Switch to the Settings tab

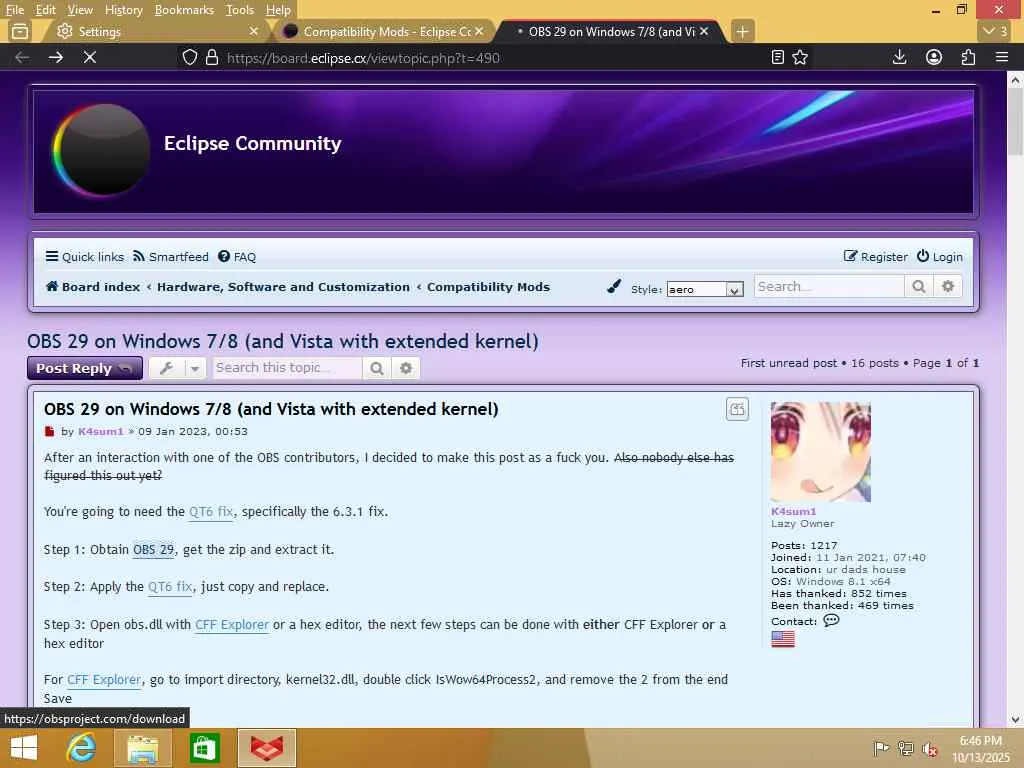pos(155,31)
